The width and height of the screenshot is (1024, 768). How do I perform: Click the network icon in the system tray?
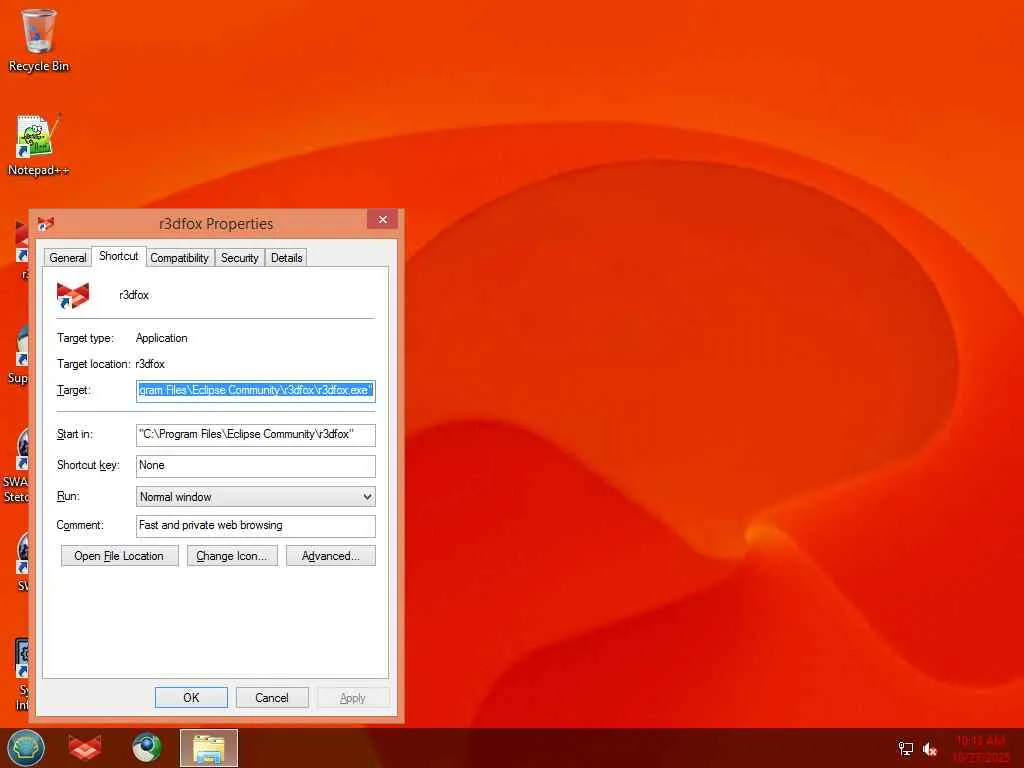click(x=906, y=748)
